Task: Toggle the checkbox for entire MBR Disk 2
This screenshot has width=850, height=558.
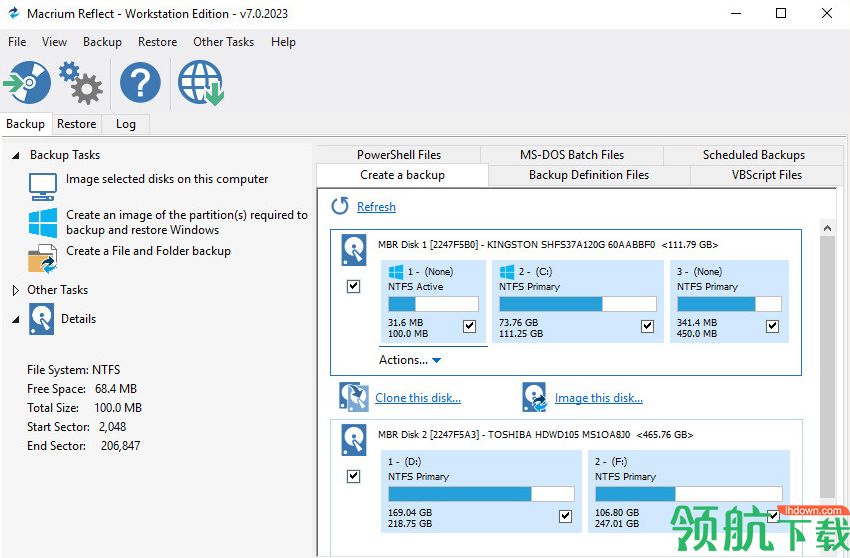Action: tap(353, 476)
